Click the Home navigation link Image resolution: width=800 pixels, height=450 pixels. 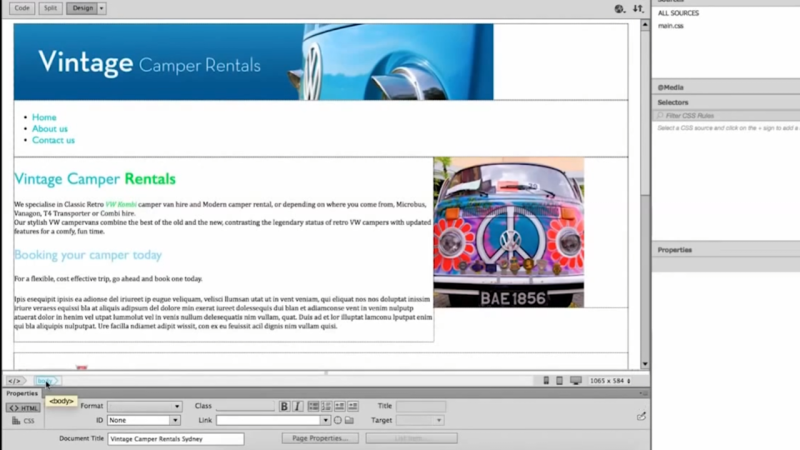click(44, 117)
